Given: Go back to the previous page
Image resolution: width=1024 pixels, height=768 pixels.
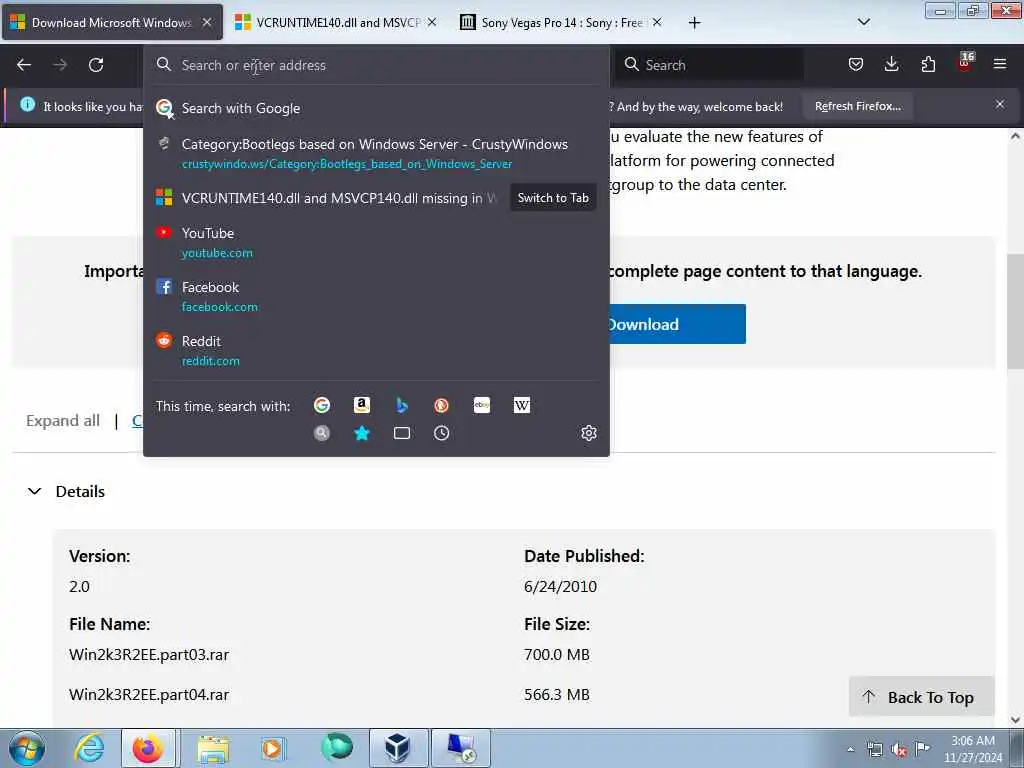Looking at the screenshot, I should click(x=24, y=65).
